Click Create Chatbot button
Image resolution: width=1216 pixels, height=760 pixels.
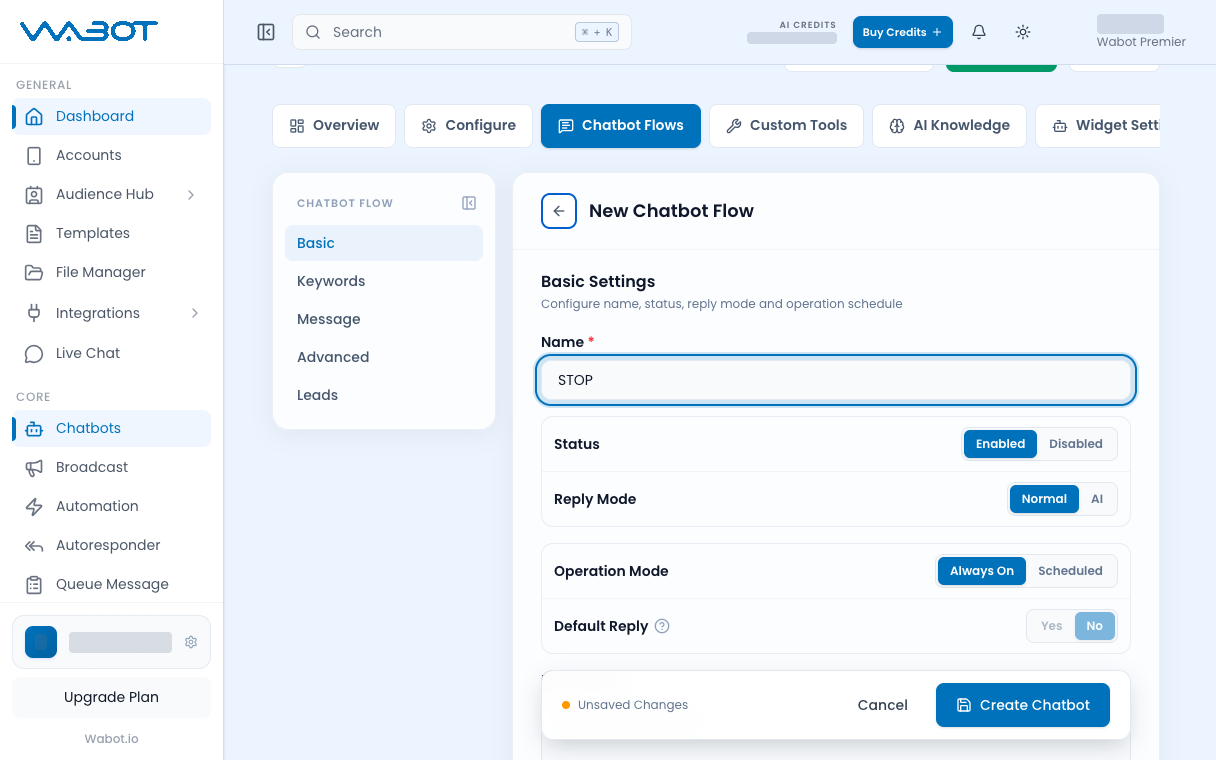(1023, 705)
